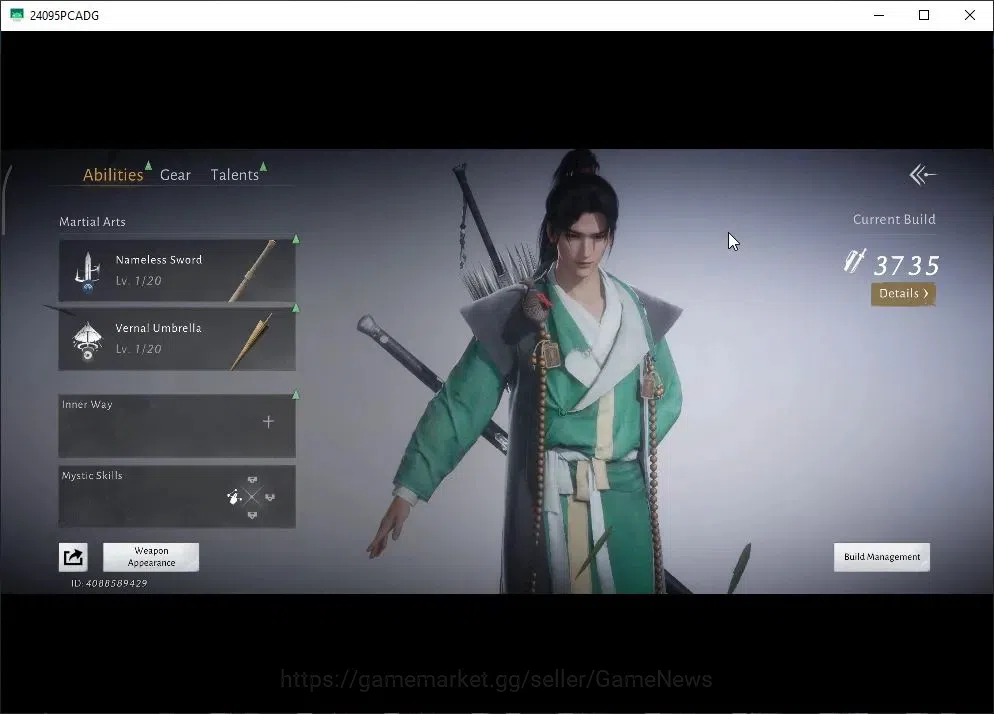The image size is (994, 714).
Task: Open the Inner Way panel
Action: click(x=177, y=425)
